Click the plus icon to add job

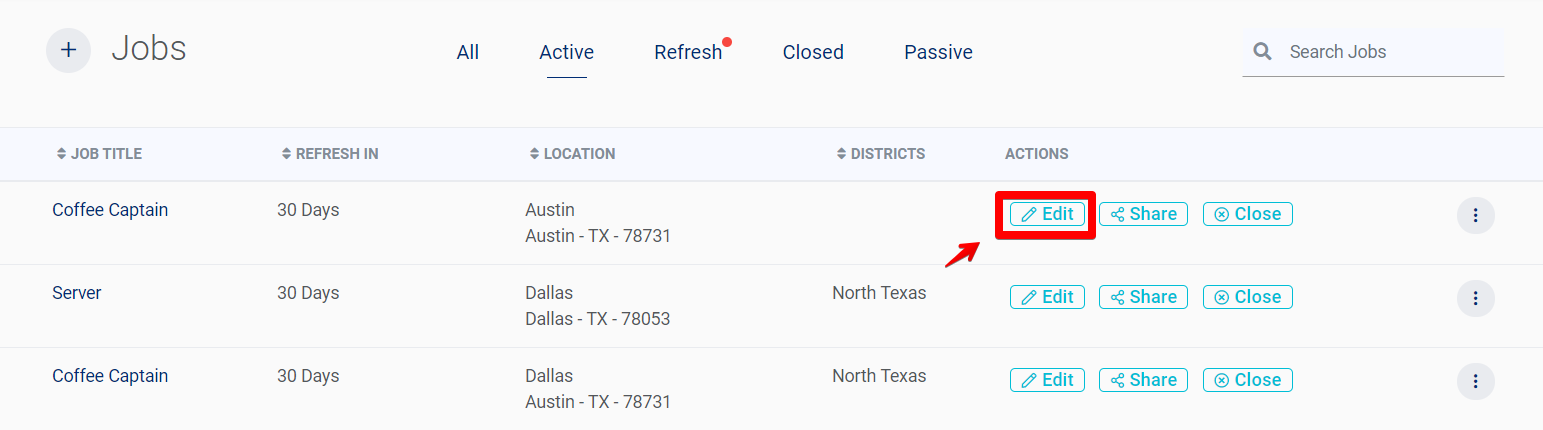[68, 50]
